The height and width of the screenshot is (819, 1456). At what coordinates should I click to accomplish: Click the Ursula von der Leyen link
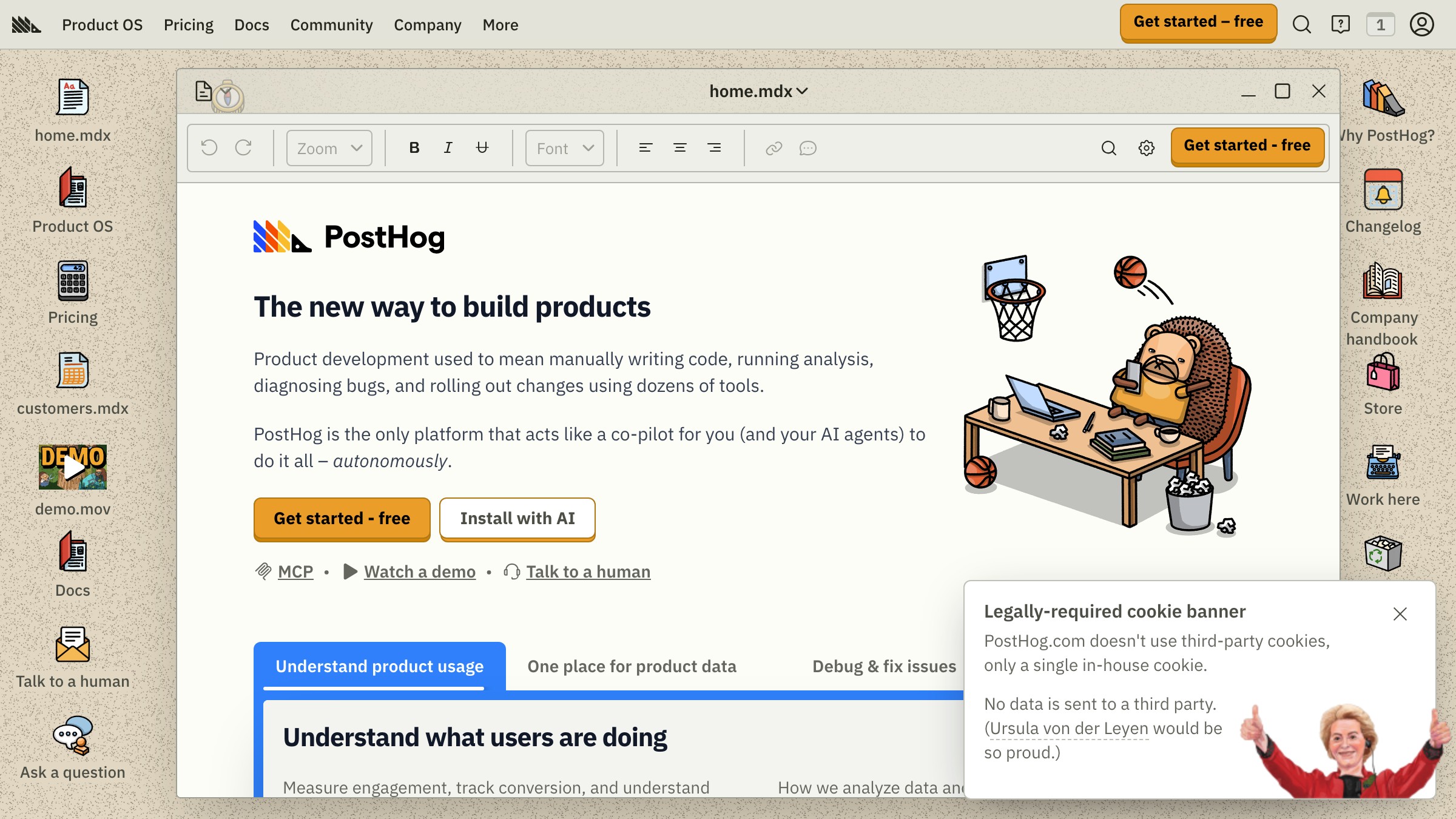pyautogui.click(x=1069, y=728)
